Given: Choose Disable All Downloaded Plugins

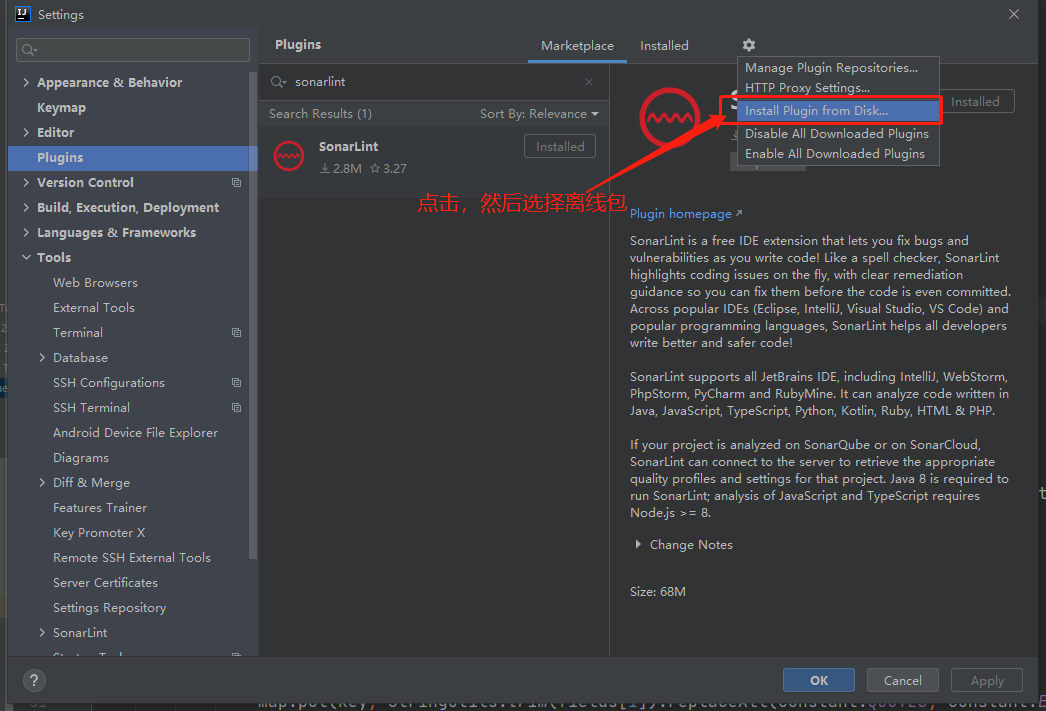Looking at the screenshot, I should click(838, 134).
